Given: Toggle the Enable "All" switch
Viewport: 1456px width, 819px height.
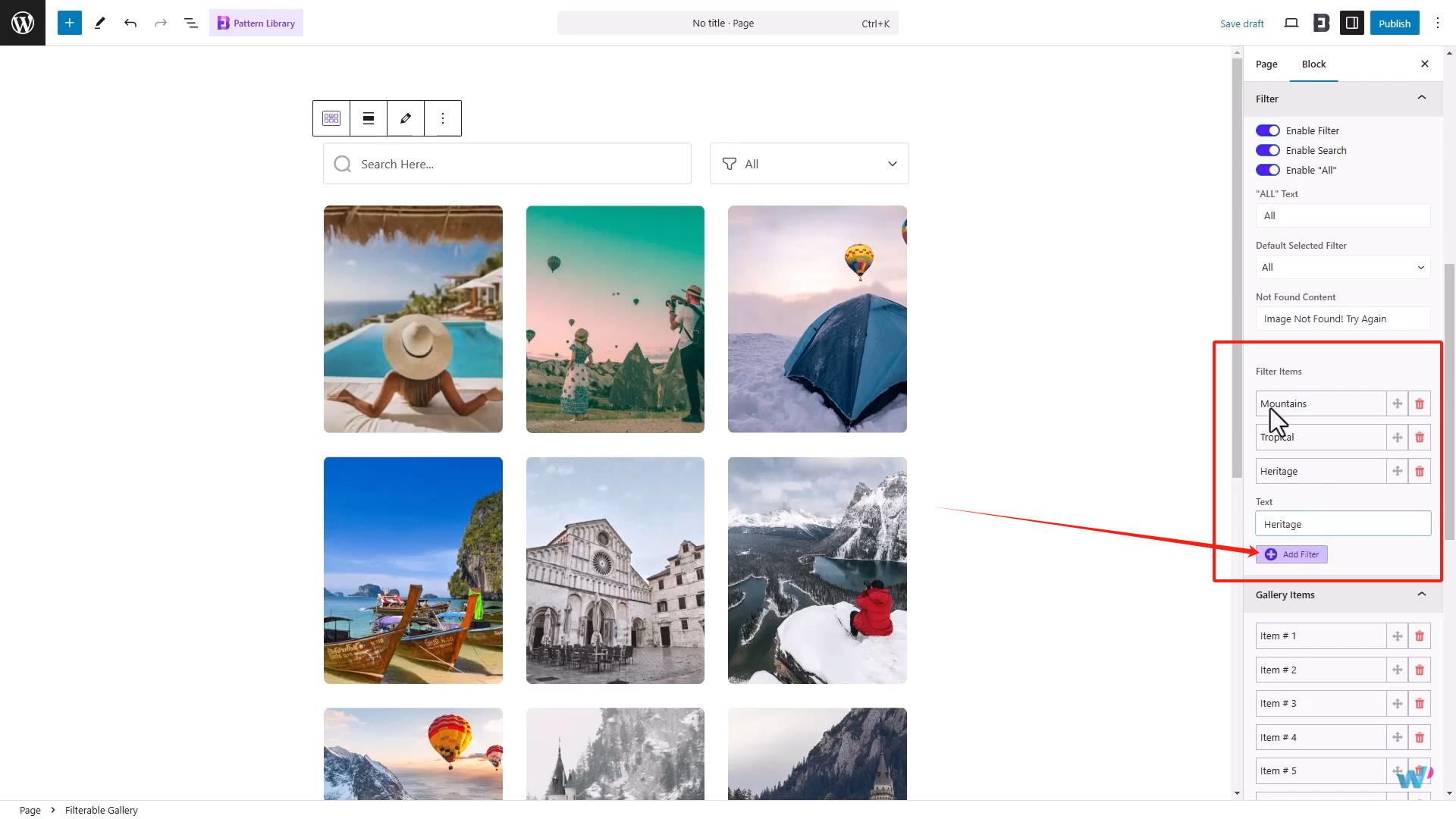Looking at the screenshot, I should (1267, 169).
